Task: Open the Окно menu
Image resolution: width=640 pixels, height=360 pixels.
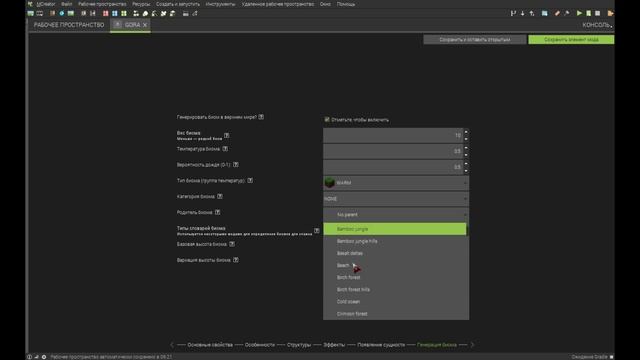Action: 325,4
